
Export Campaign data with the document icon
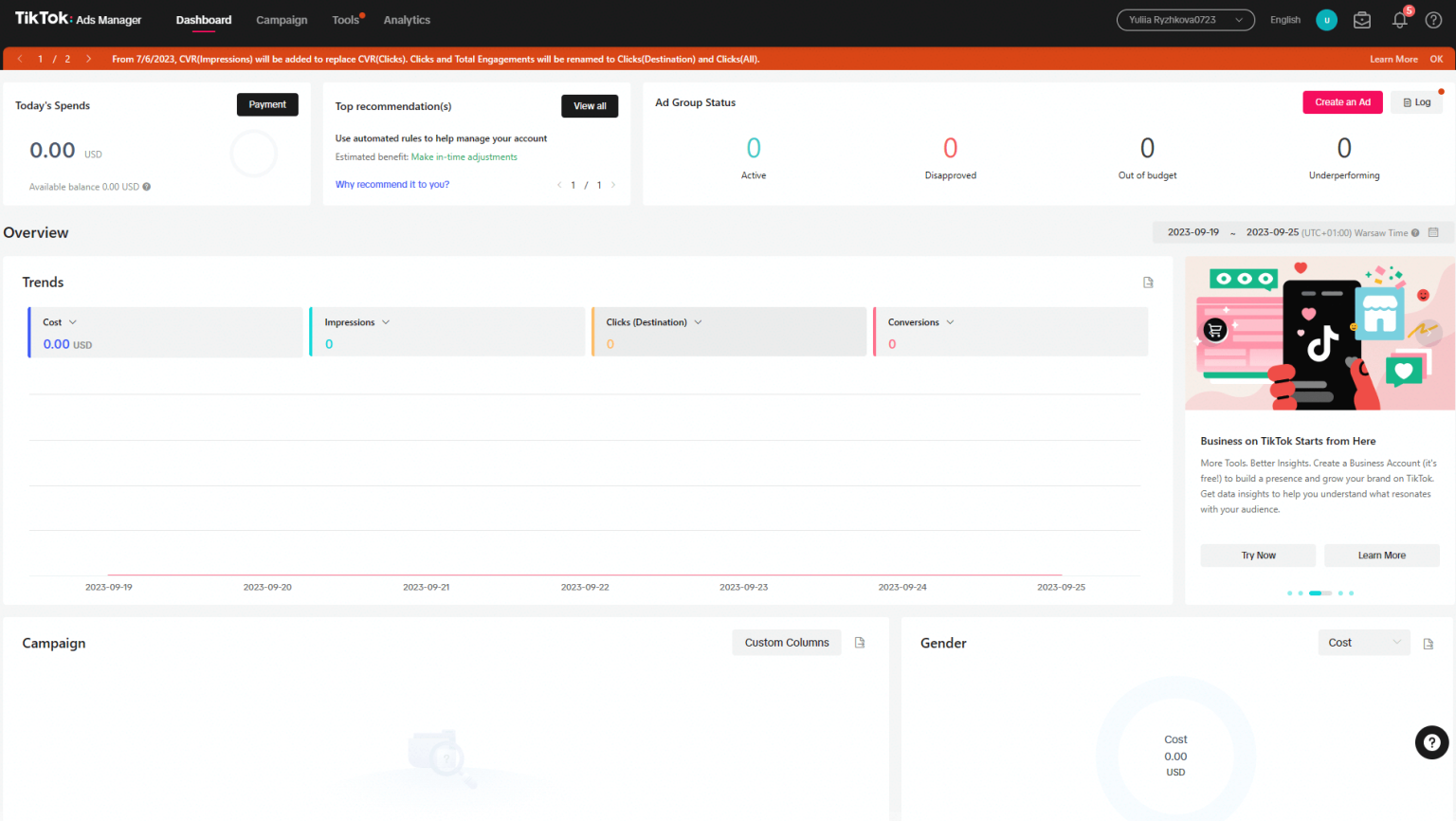pos(859,642)
